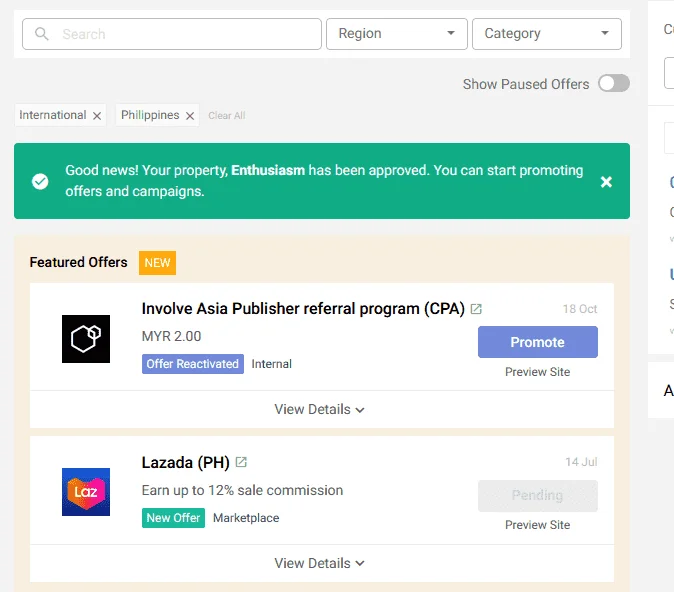This screenshot has width=674, height=592.
Task: Open Lazada (PH) offer title
Action: coord(186,463)
